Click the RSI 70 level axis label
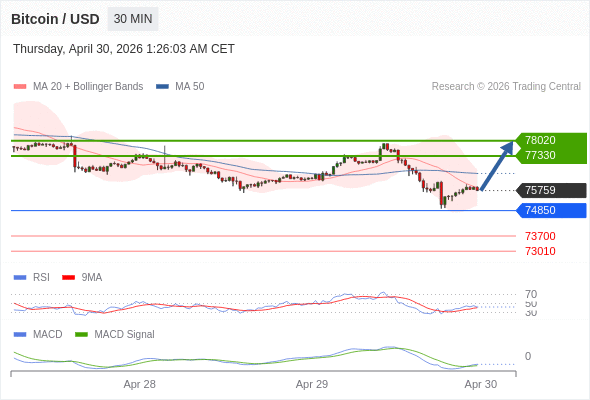This screenshot has height=400, width=590. (531, 294)
